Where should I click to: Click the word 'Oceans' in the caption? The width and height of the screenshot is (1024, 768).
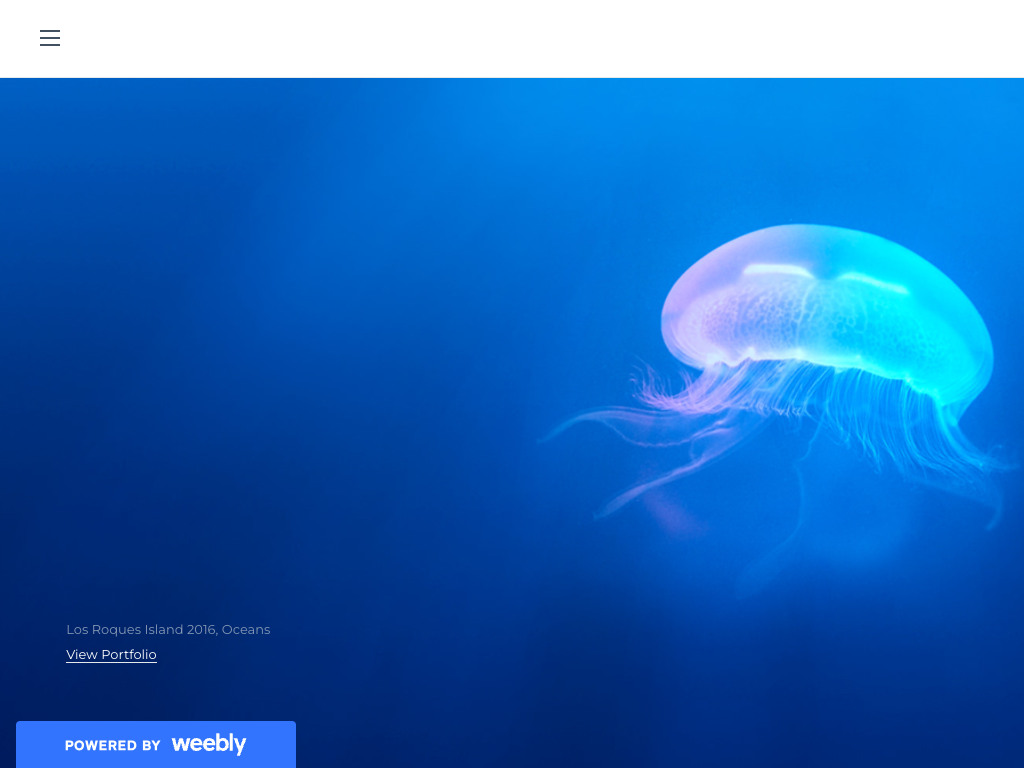coord(246,629)
